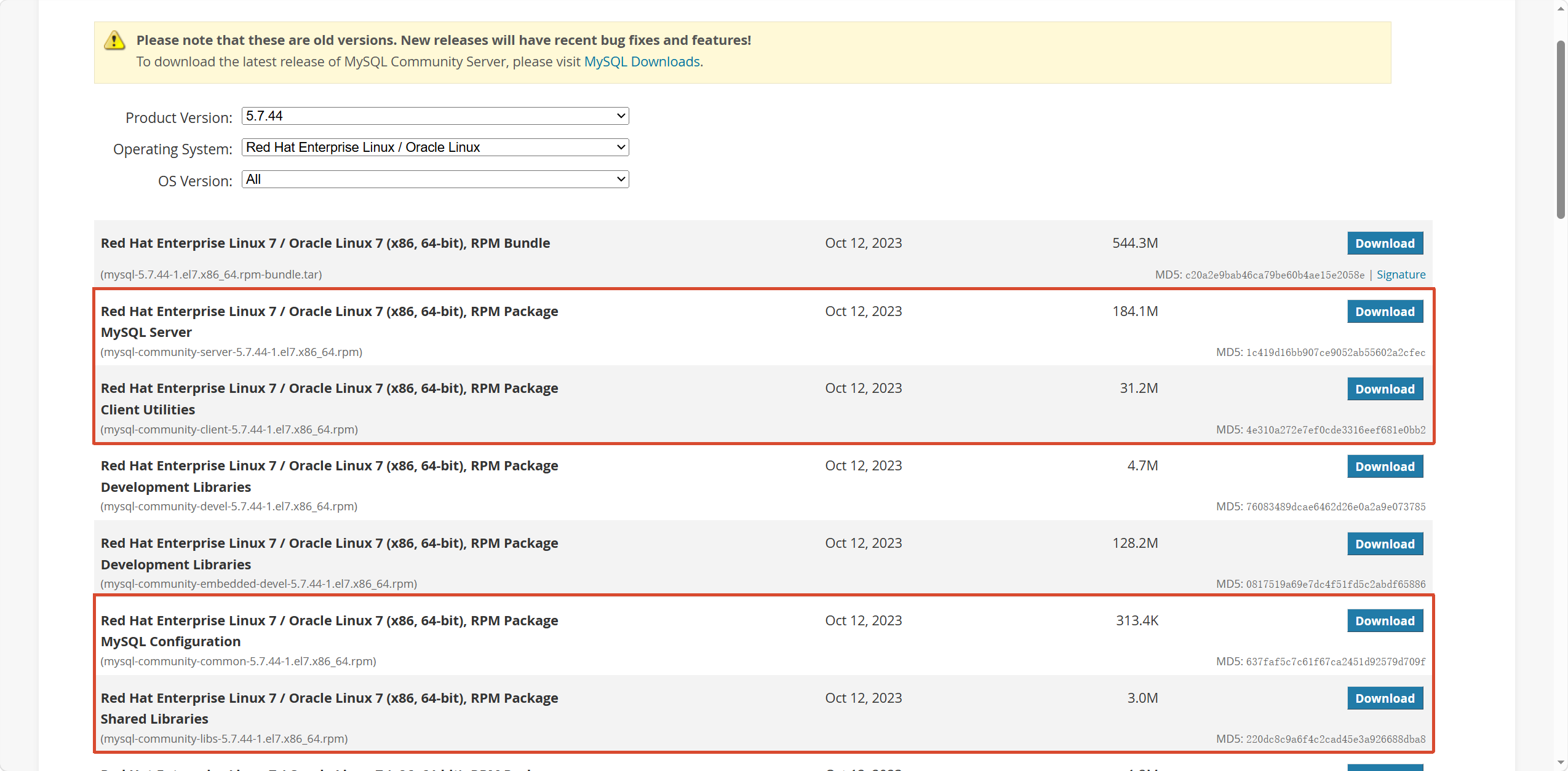Viewport: 1568px width, 771px height.
Task: Click the scrollbar down arrow
Action: point(1560,762)
